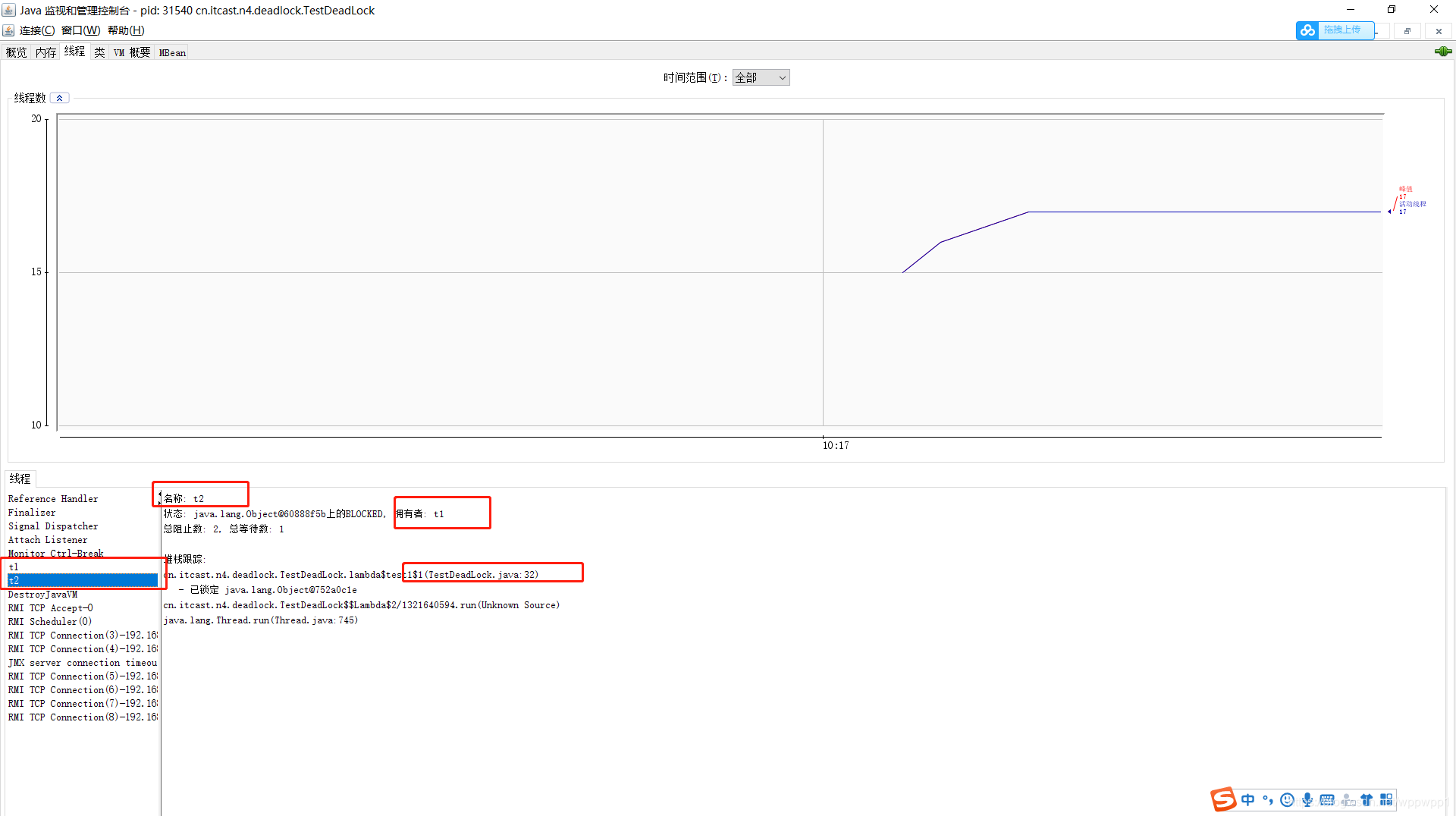
Task: Switch to the 内存 tab
Action: [45, 52]
